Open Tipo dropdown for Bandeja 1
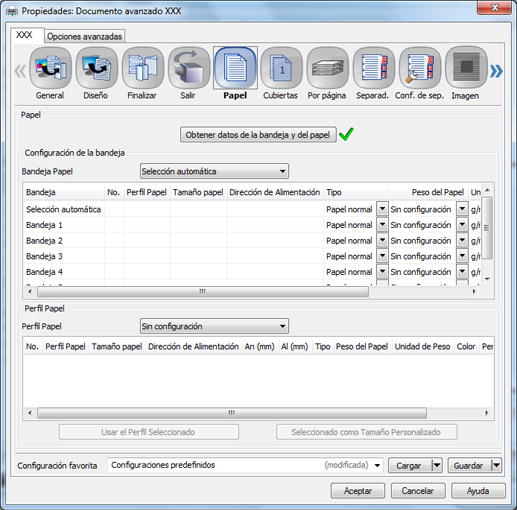517x510 pixels. (382, 225)
